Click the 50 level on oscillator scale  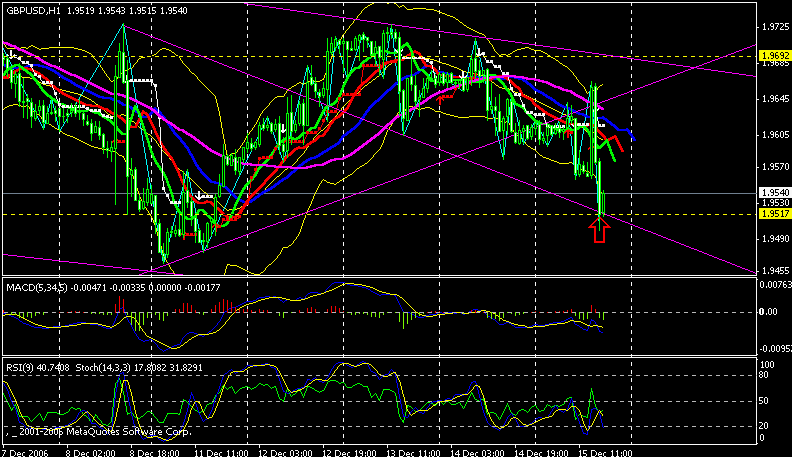[764, 401]
